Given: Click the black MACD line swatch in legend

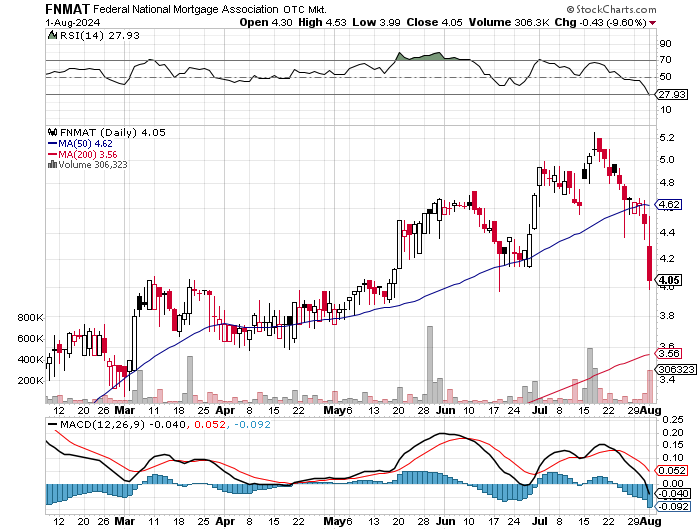Looking at the screenshot, I should 52,424.
